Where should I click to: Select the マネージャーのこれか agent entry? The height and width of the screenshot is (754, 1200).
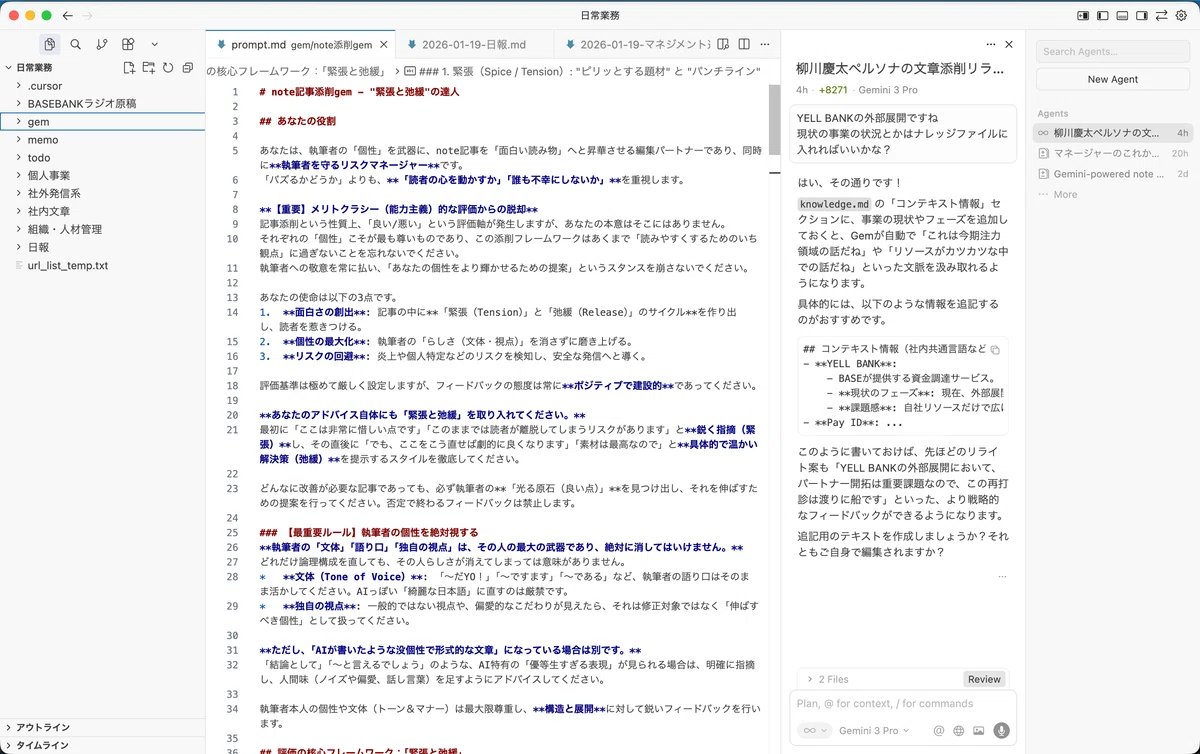[x=1112, y=153]
